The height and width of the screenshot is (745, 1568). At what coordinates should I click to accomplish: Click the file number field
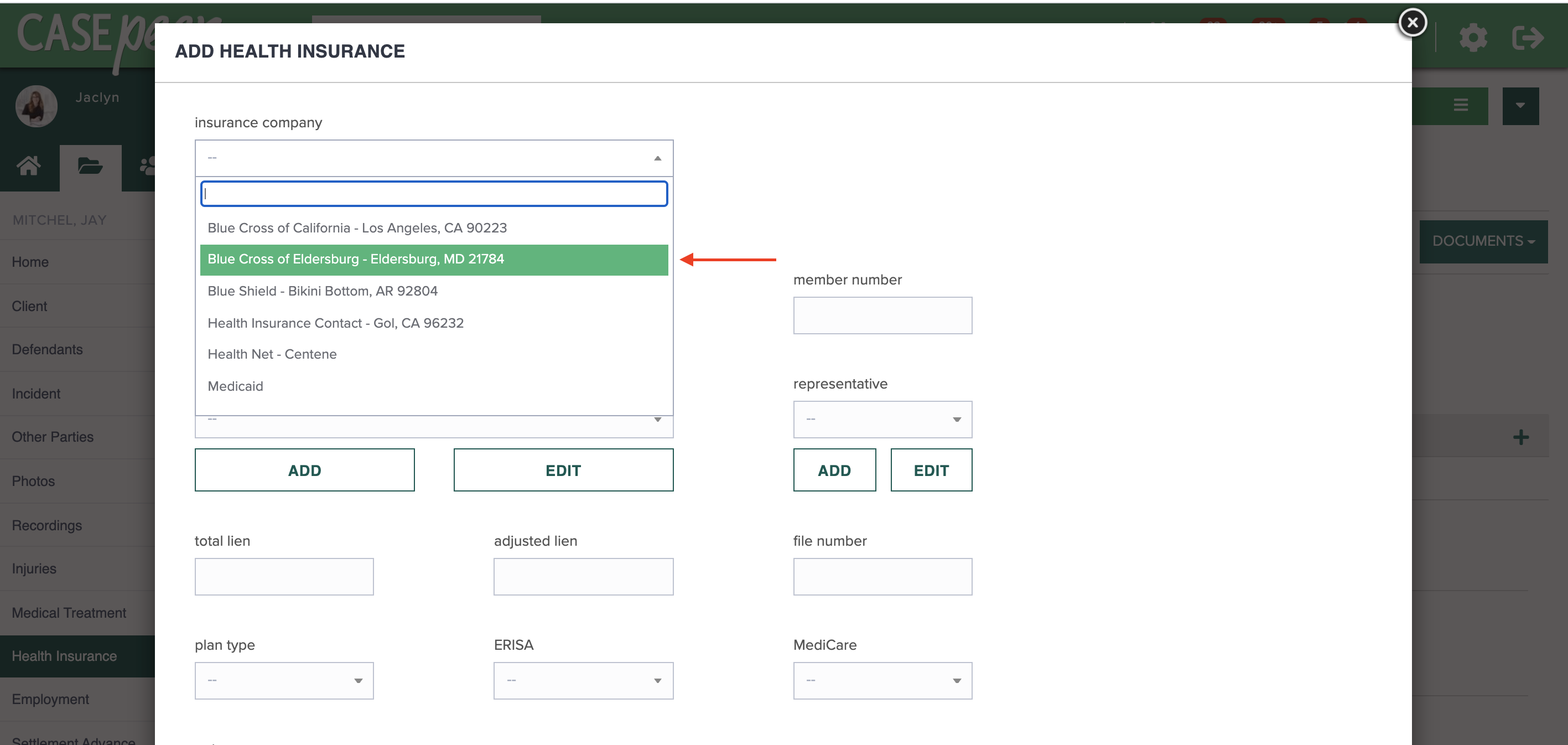point(882,577)
